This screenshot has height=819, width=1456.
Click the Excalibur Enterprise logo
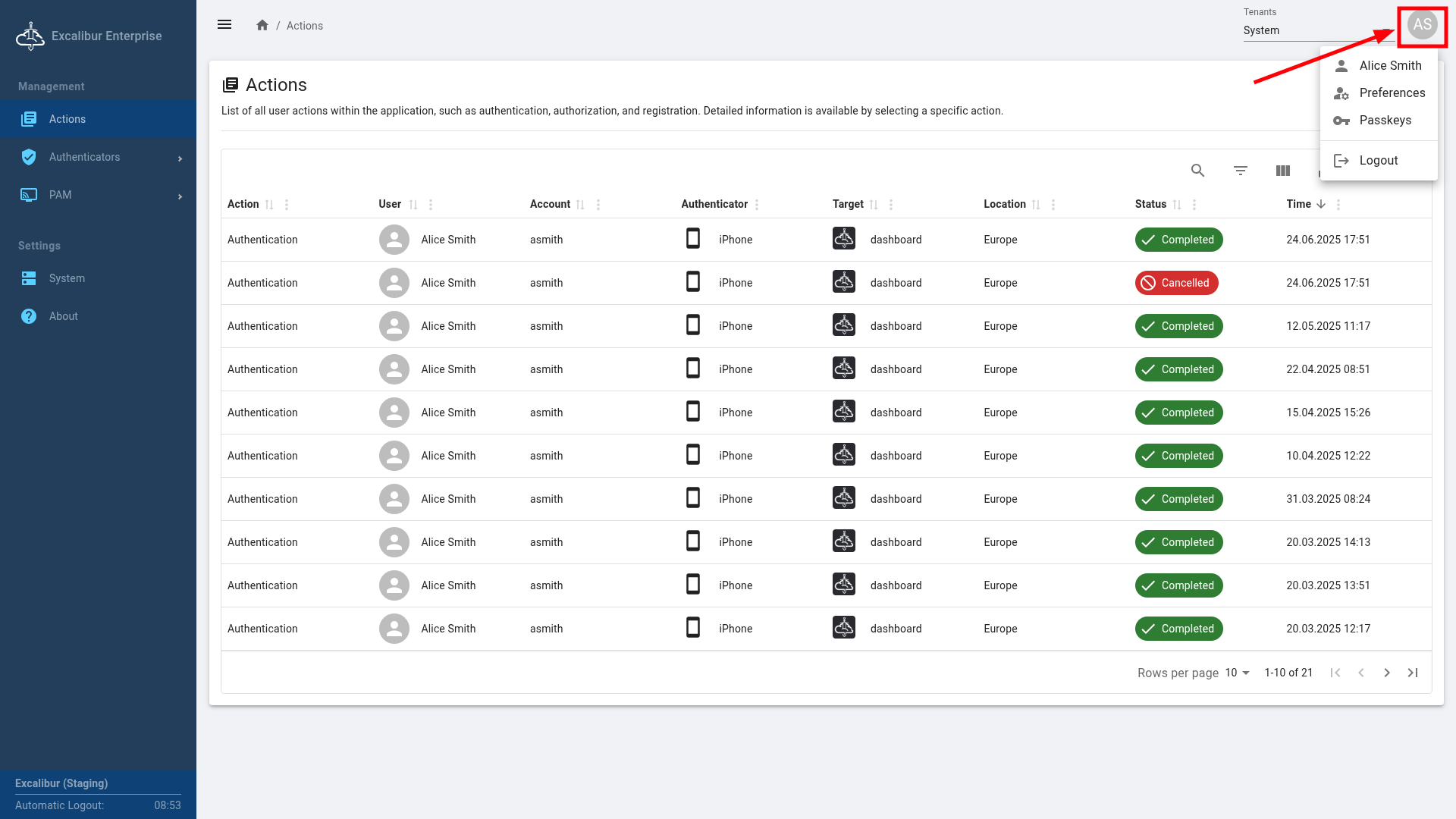tap(30, 36)
